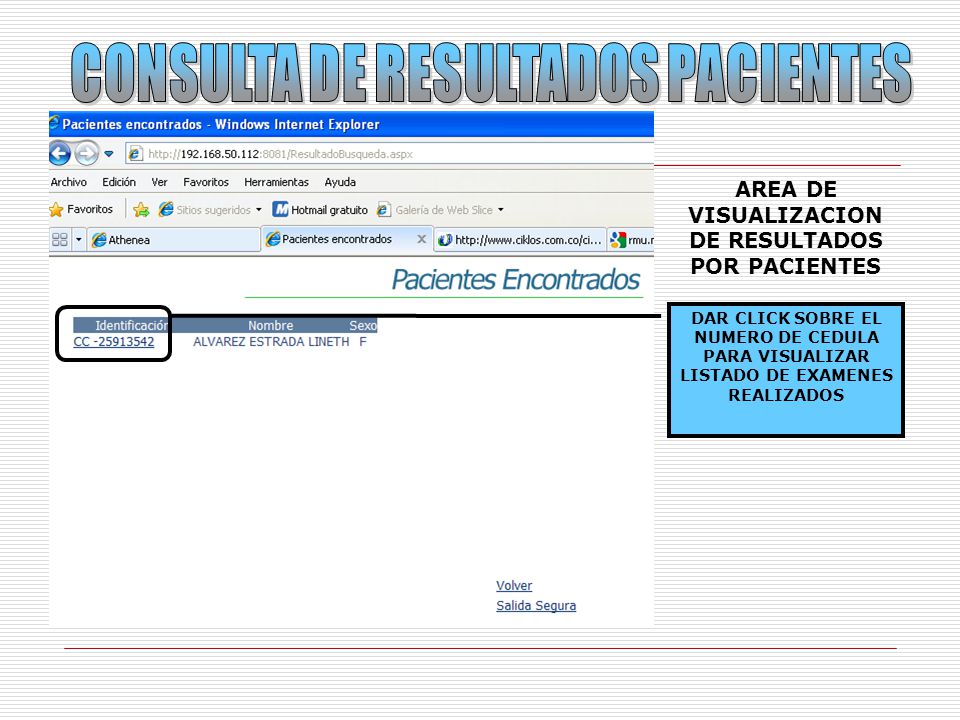Open the Ayuda menu
The width and height of the screenshot is (960, 720).
340,182
